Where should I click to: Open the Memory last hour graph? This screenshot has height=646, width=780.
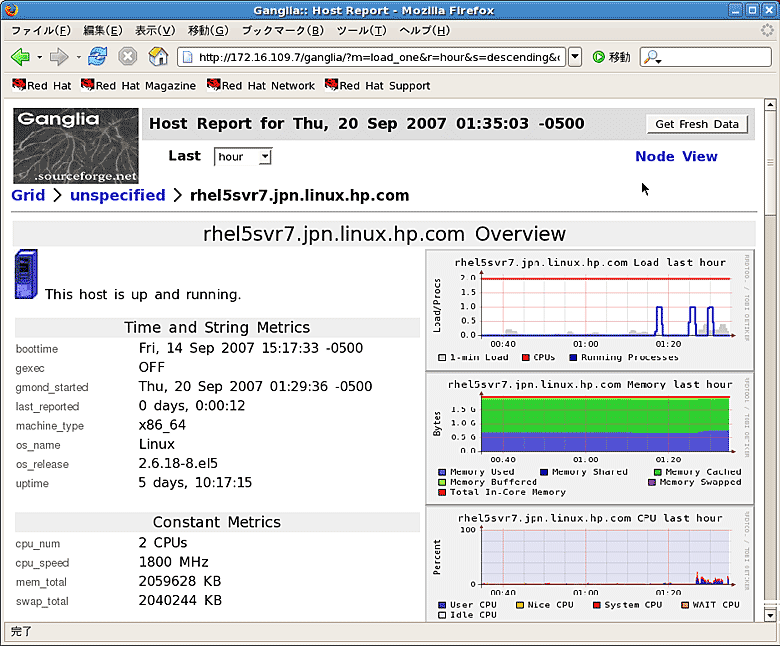click(x=589, y=438)
